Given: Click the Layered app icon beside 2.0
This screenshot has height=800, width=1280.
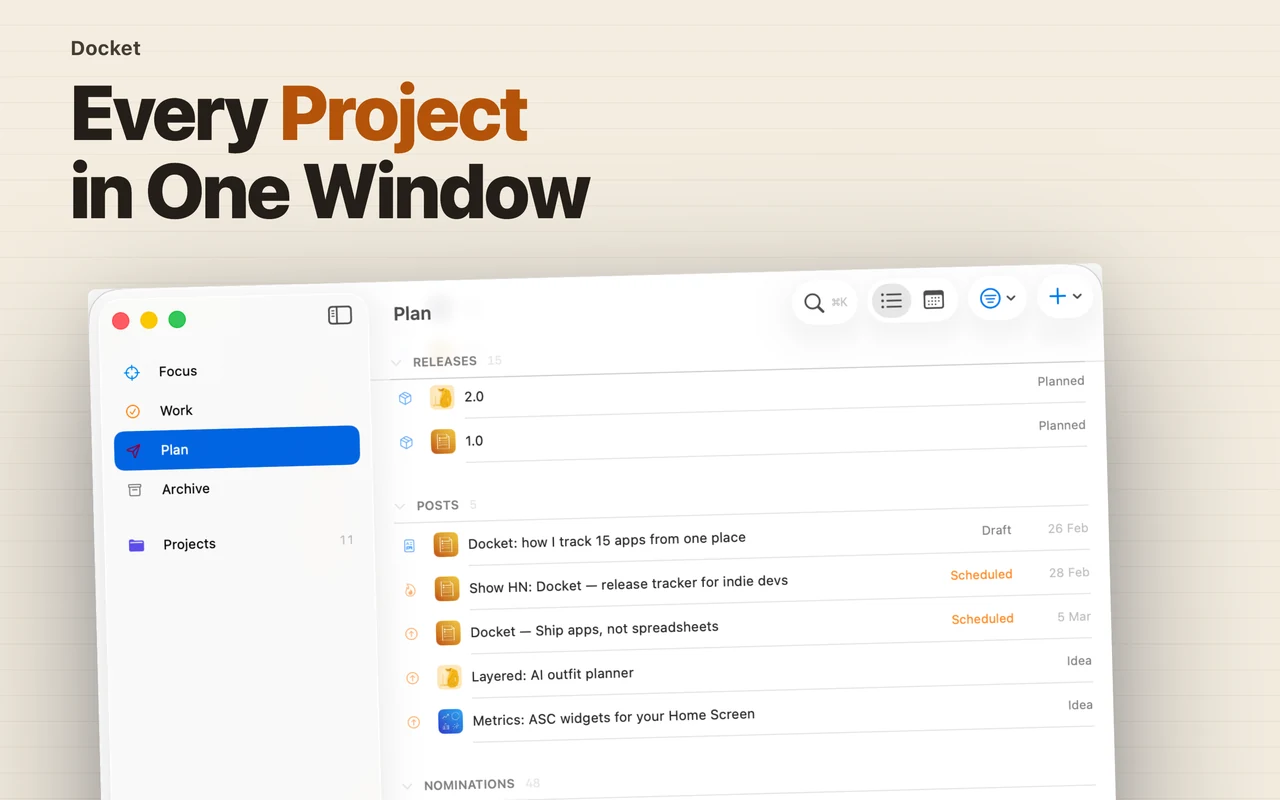Looking at the screenshot, I should click(x=442, y=397).
